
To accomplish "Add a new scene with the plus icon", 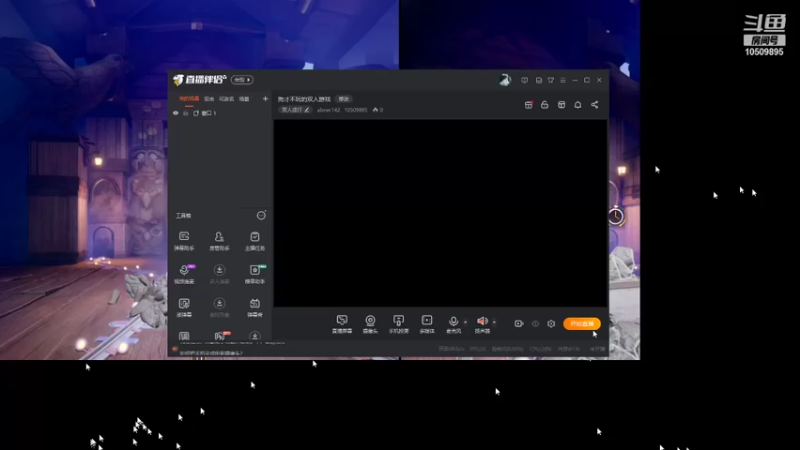I will point(265,98).
